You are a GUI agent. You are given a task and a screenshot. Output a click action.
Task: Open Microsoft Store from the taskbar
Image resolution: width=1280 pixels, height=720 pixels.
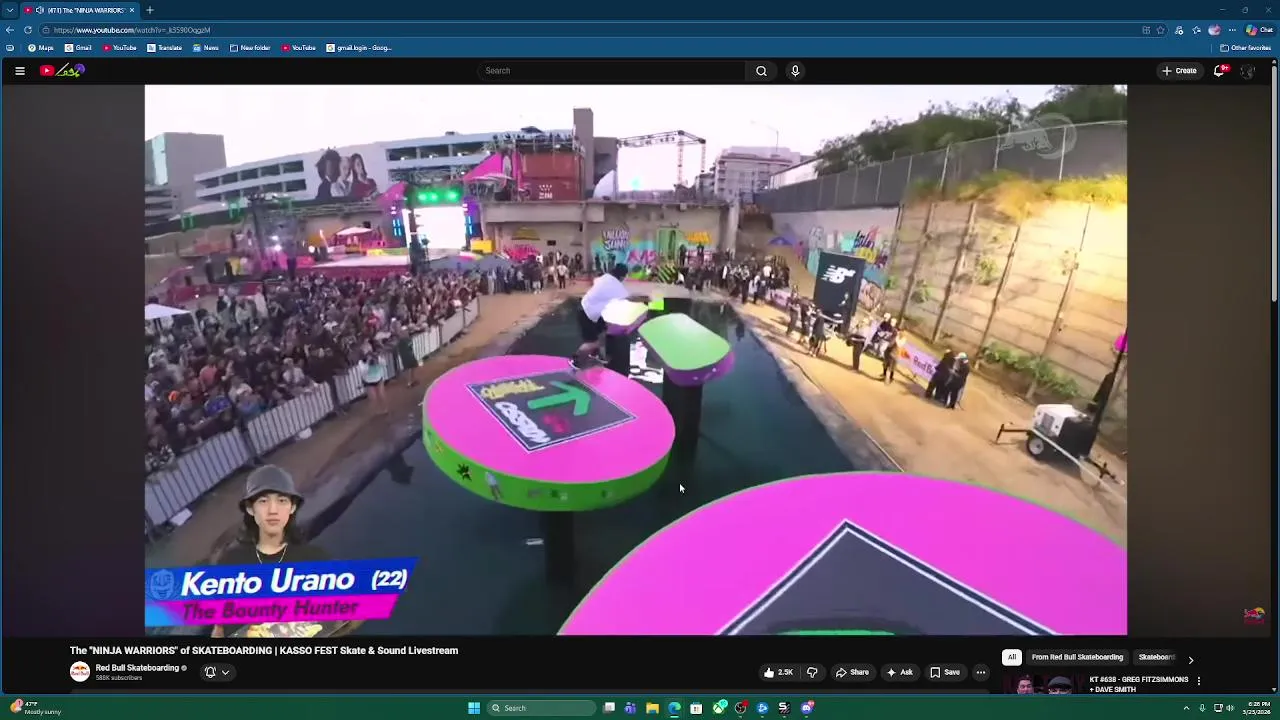pyautogui.click(x=696, y=708)
